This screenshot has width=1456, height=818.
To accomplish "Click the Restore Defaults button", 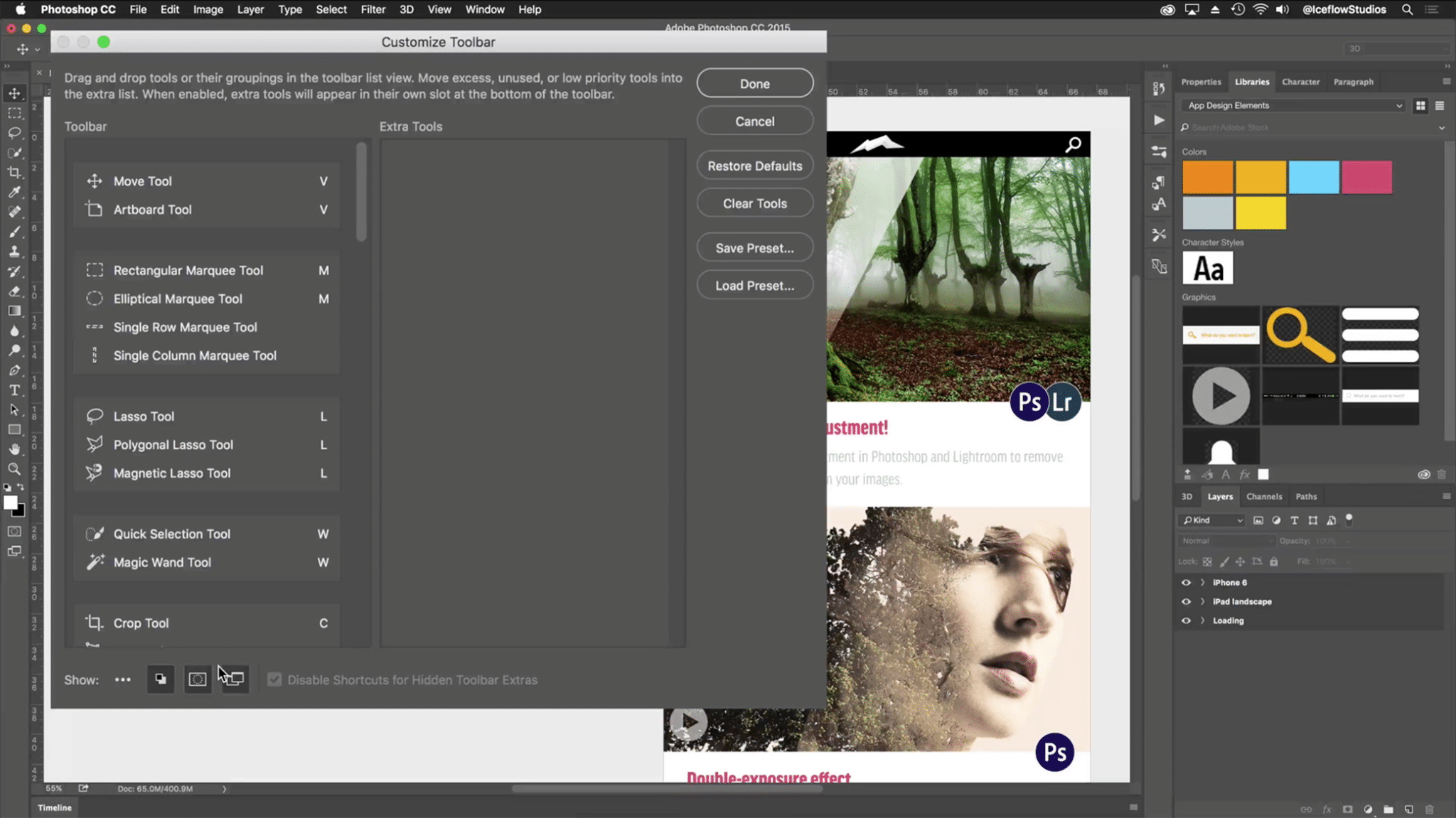I will point(755,166).
